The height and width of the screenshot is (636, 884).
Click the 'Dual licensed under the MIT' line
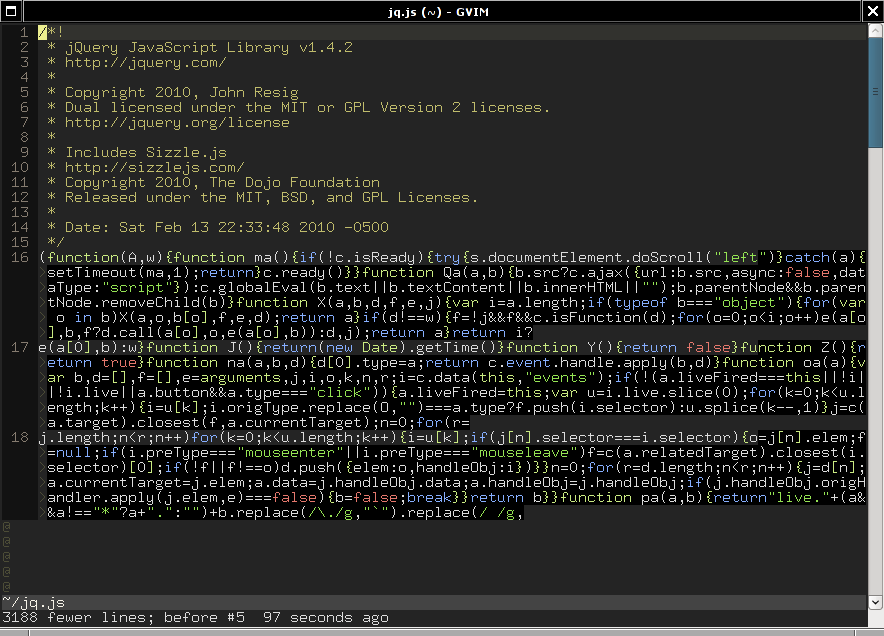click(x=307, y=108)
